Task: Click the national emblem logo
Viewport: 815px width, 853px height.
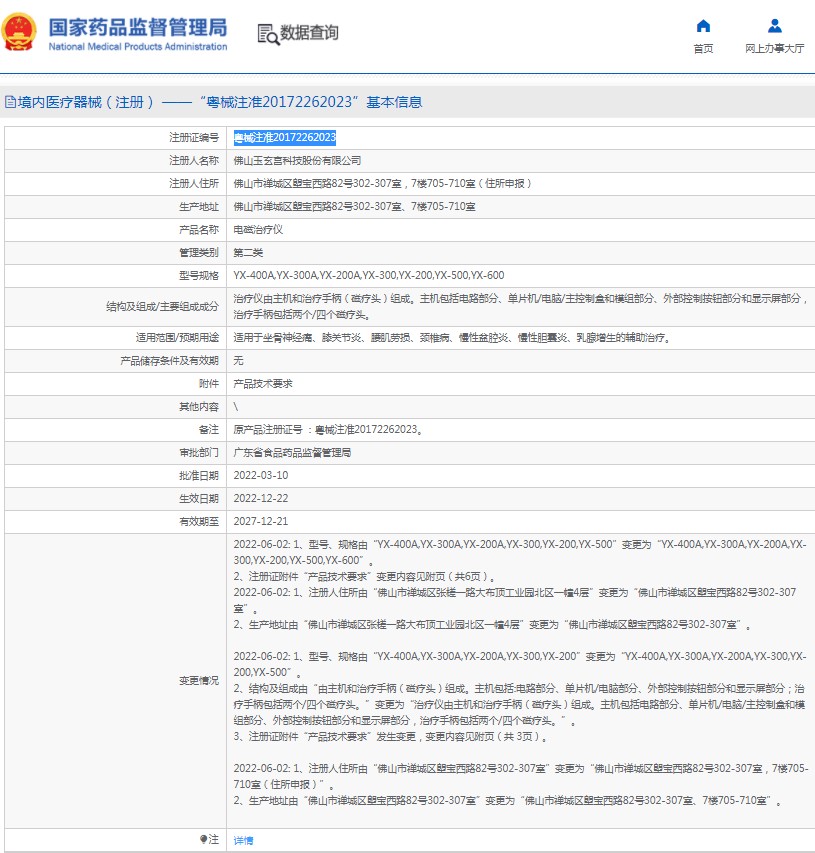Action: (19, 33)
